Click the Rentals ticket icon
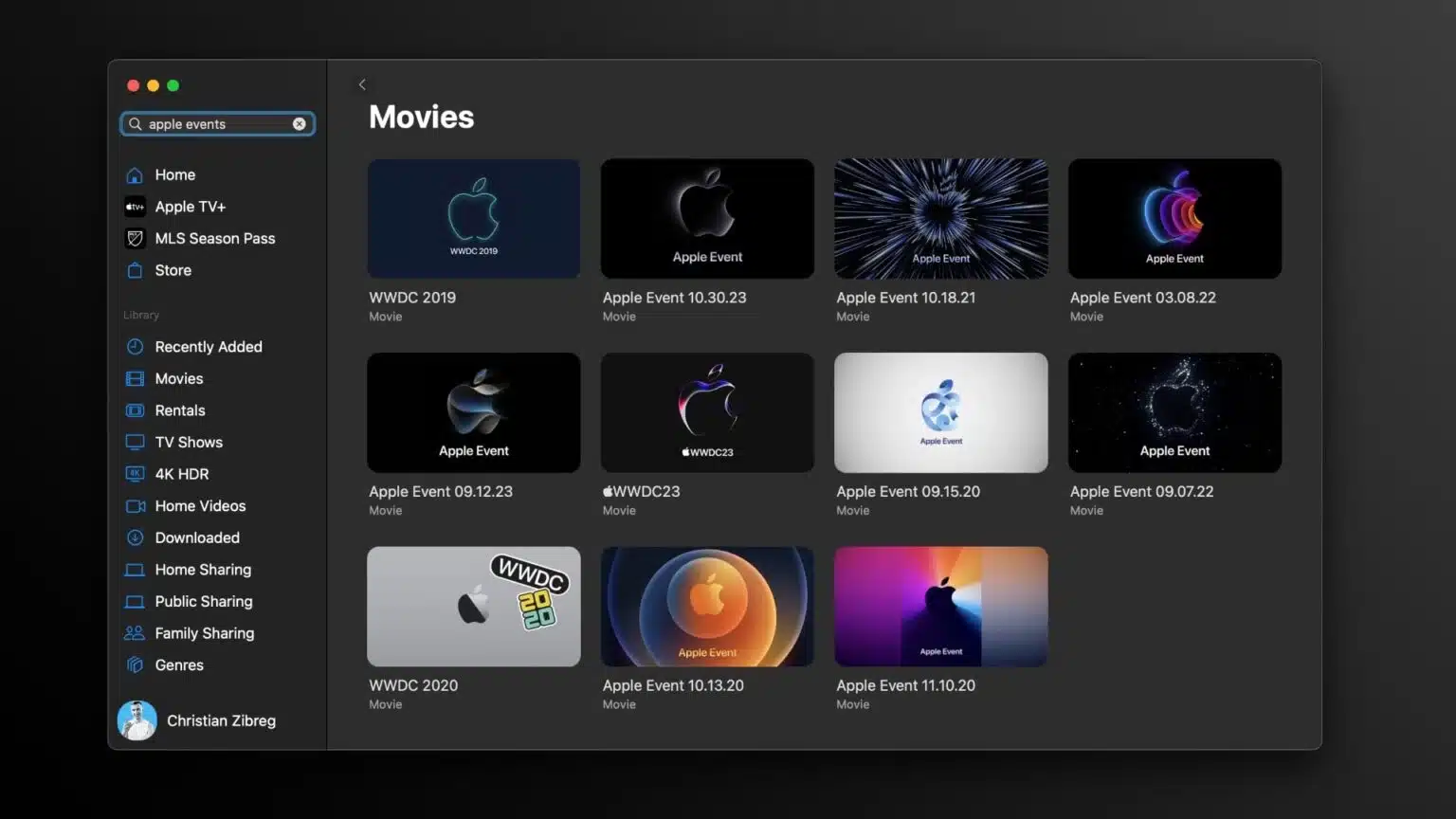1456x819 pixels. (x=135, y=410)
